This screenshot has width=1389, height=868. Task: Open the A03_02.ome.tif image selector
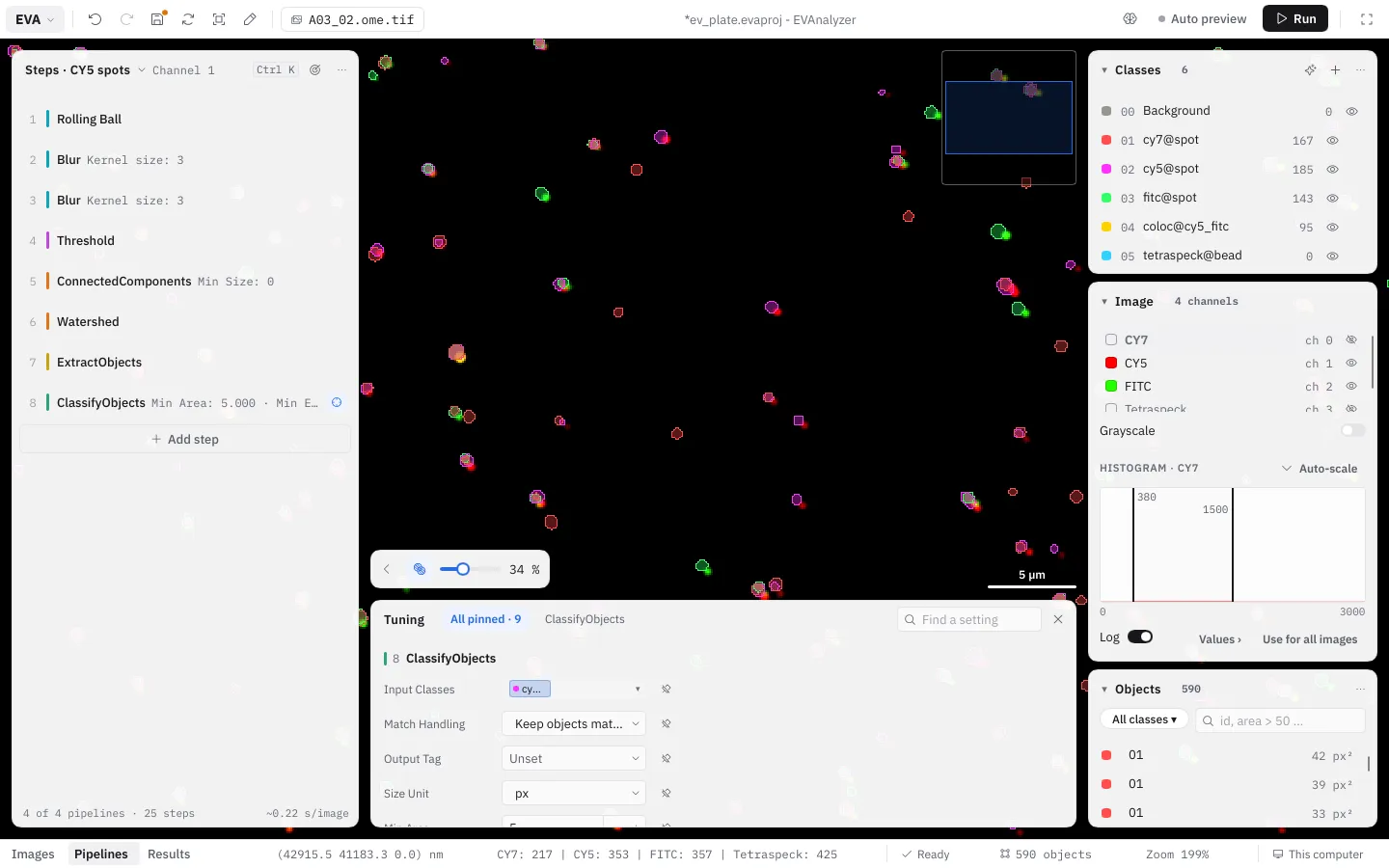point(353,19)
